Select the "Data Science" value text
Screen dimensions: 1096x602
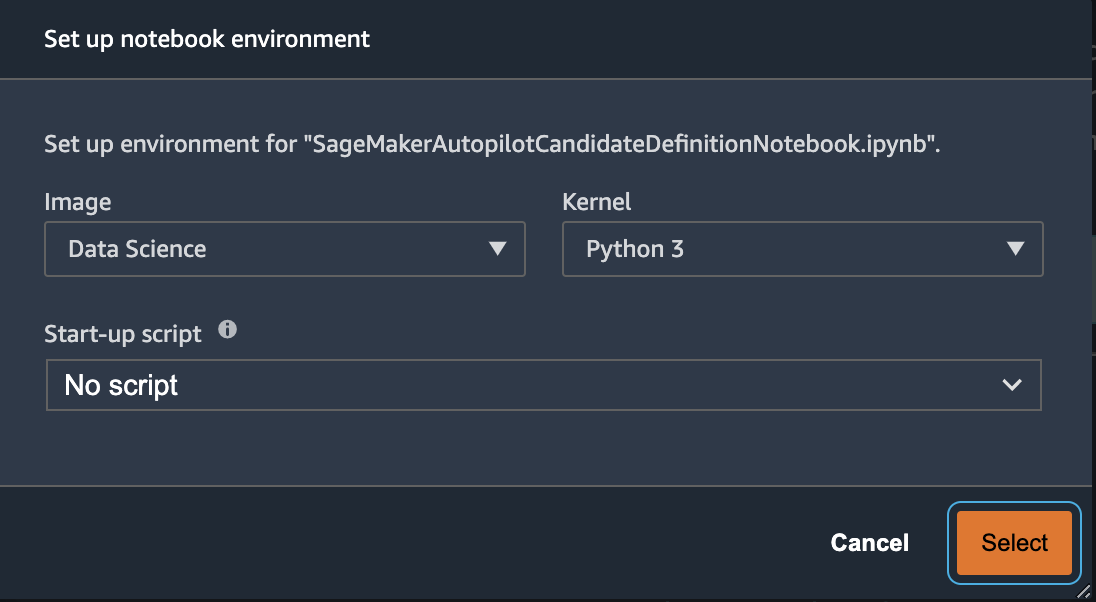pos(137,249)
